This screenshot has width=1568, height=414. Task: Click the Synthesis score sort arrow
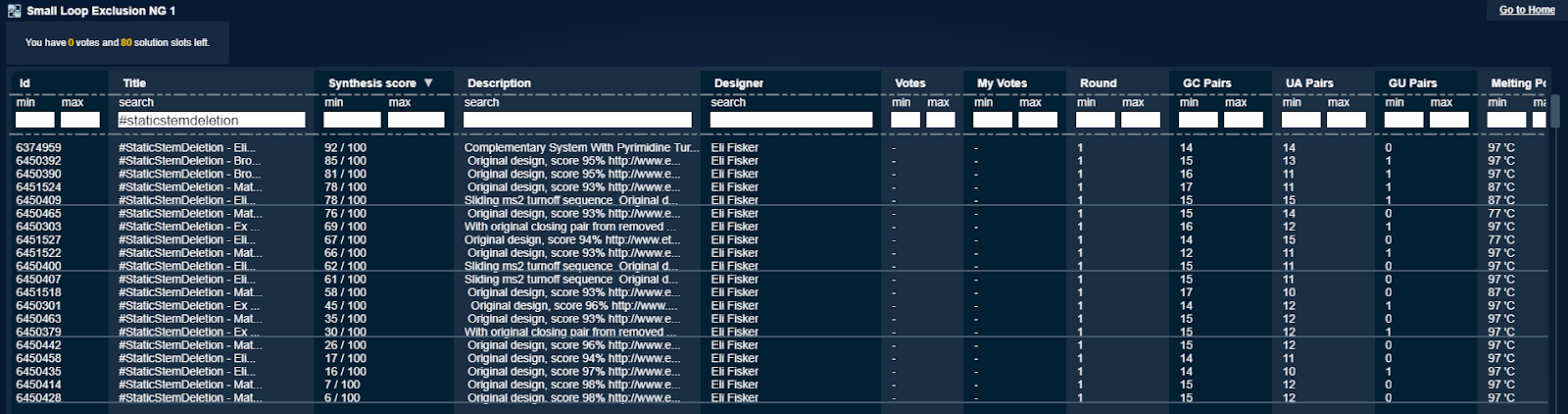pos(428,83)
